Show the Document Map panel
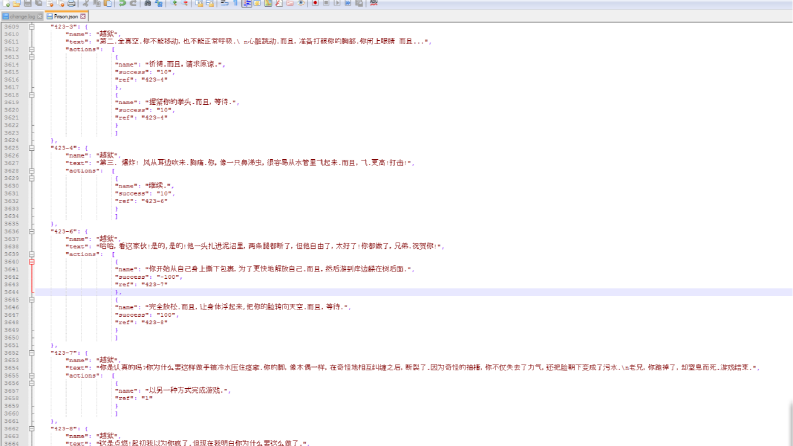793x446 pixels. point(268,3)
